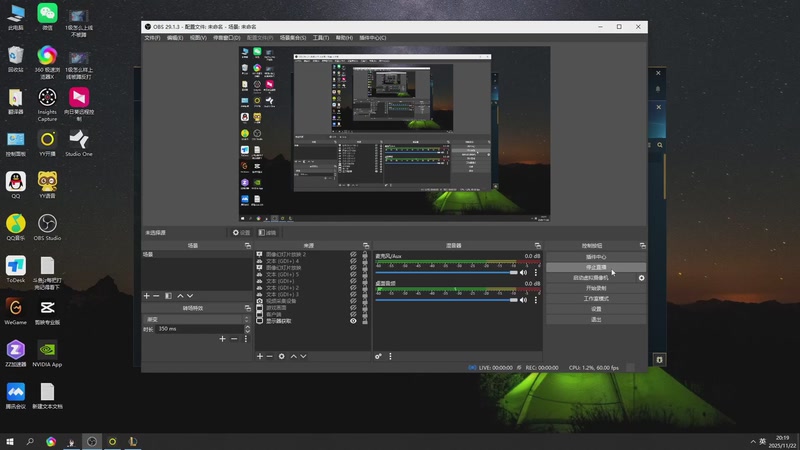Increase transition duration with stepper arrow
800x450 pixels.
point(247,327)
